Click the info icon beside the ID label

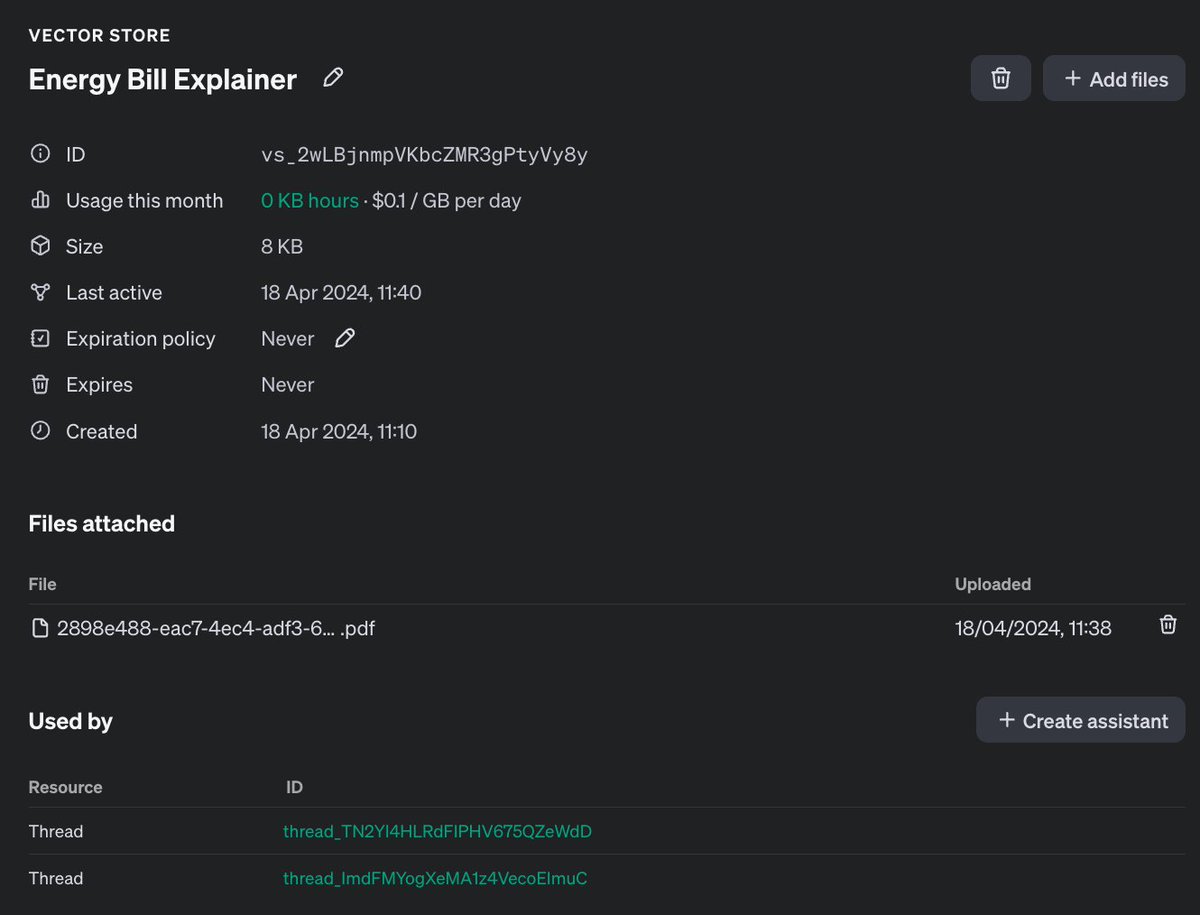(x=40, y=154)
